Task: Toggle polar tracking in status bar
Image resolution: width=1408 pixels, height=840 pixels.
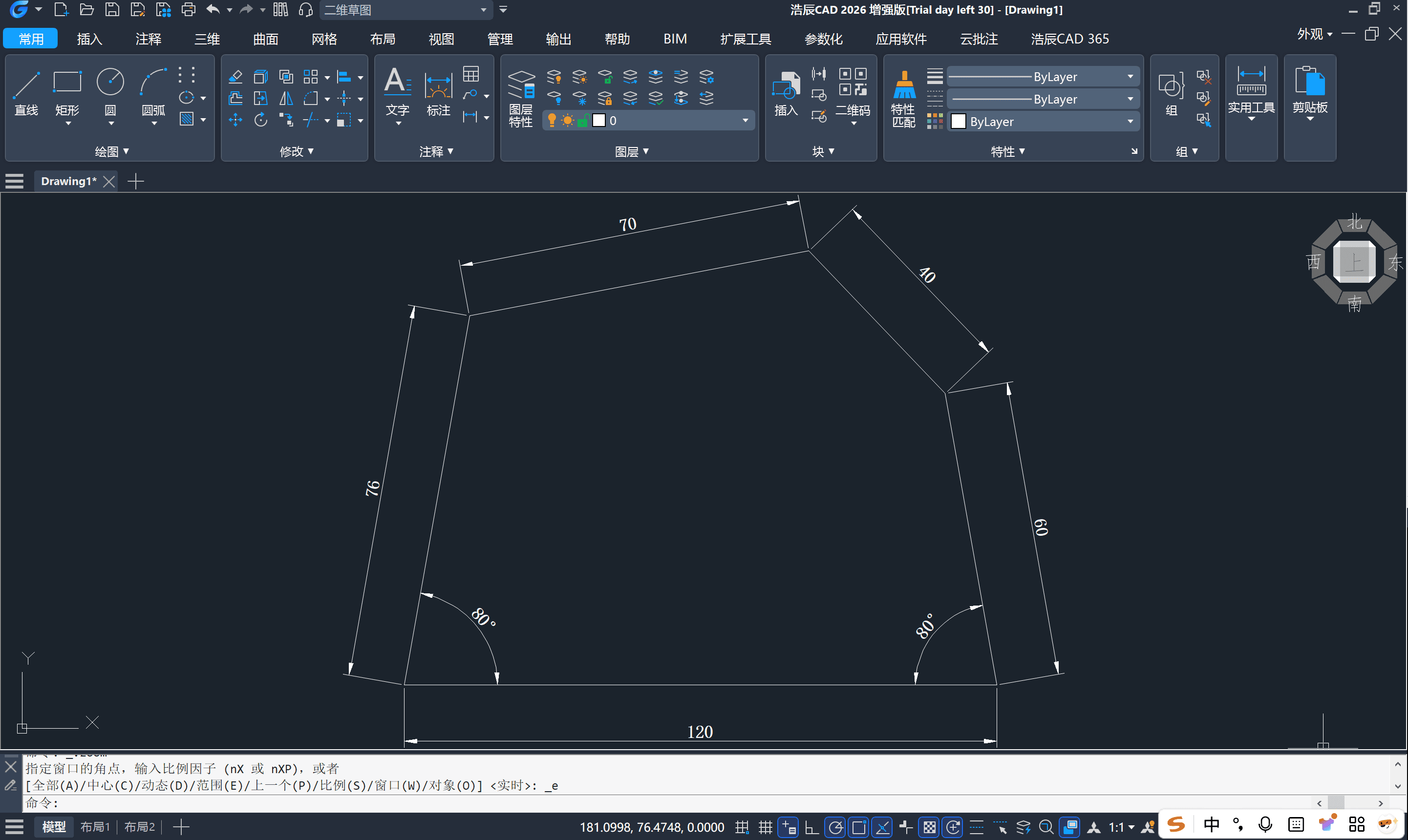Action: pyautogui.click(x=835, y=828)
